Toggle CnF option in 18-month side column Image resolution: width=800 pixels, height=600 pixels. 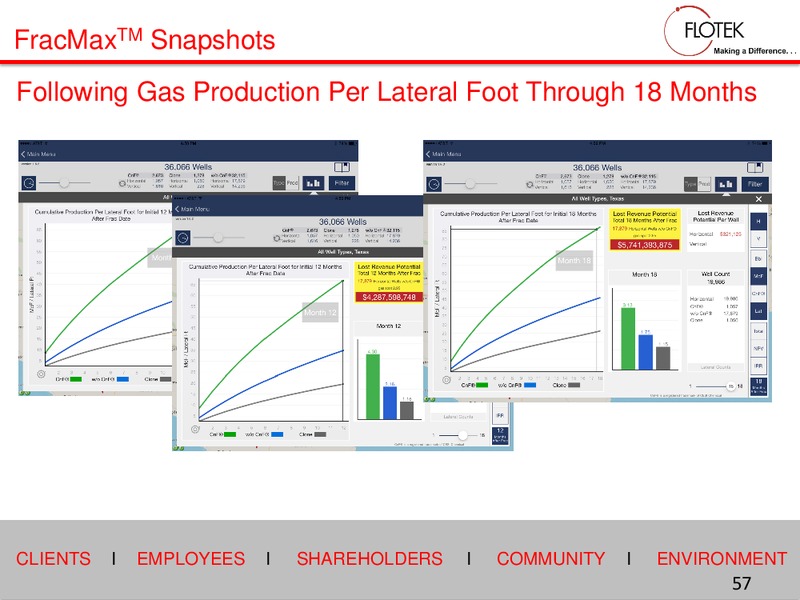coord(758,294)
